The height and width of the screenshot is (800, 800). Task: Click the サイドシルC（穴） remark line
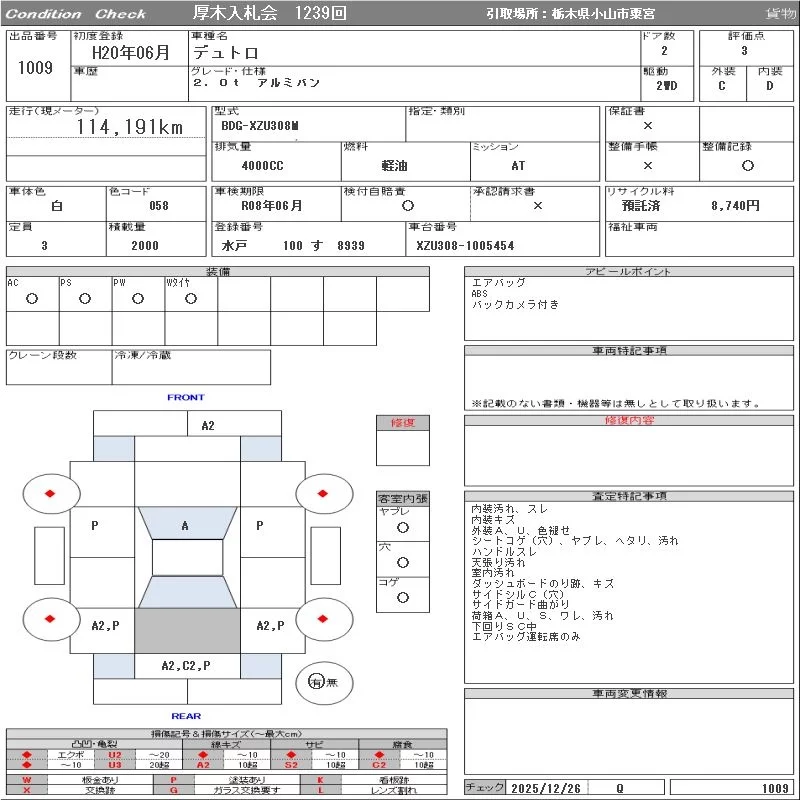[517, 594]
